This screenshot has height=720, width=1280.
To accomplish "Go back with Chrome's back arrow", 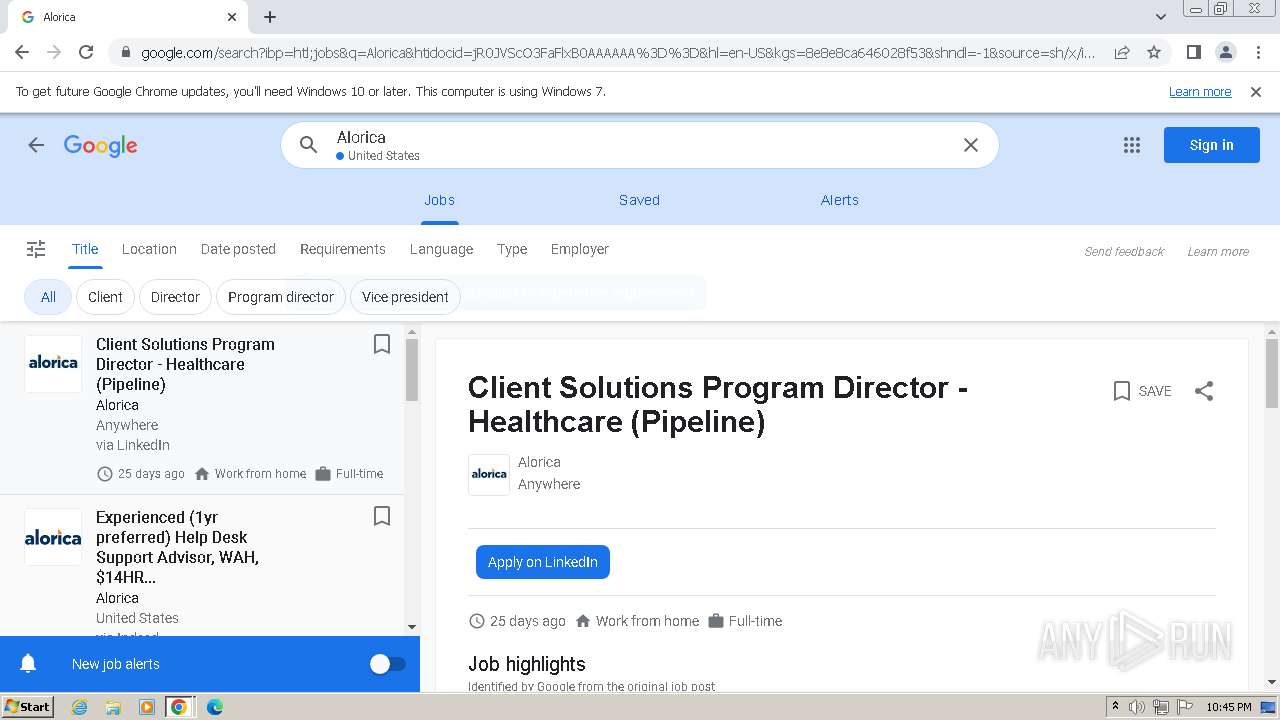I will [x=22, y=52].
